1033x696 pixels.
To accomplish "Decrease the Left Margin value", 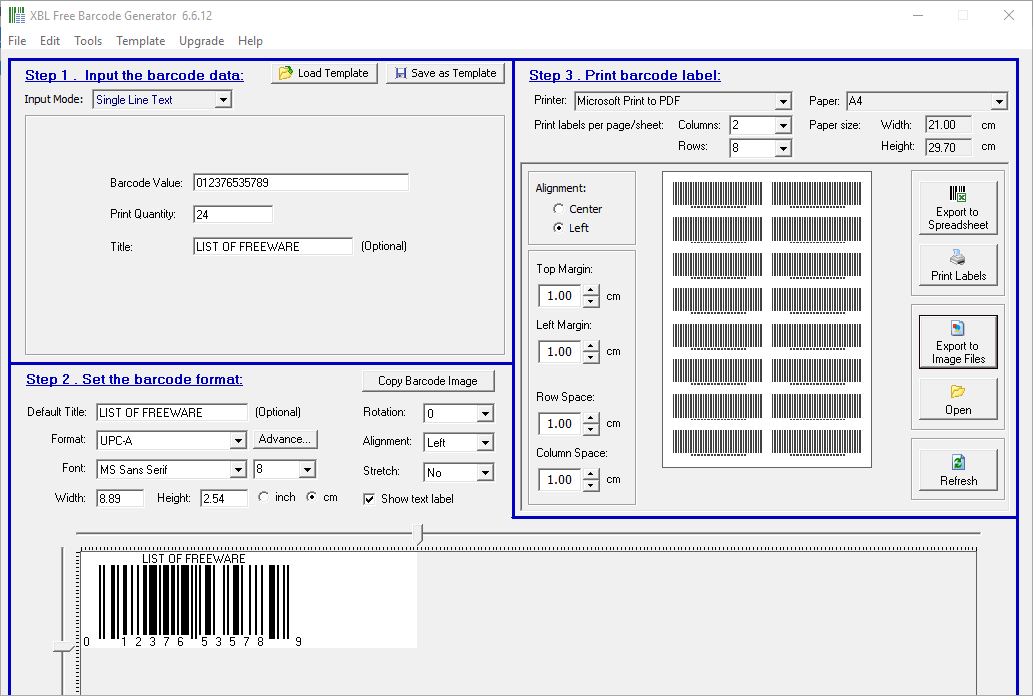I will click(591, 358).
